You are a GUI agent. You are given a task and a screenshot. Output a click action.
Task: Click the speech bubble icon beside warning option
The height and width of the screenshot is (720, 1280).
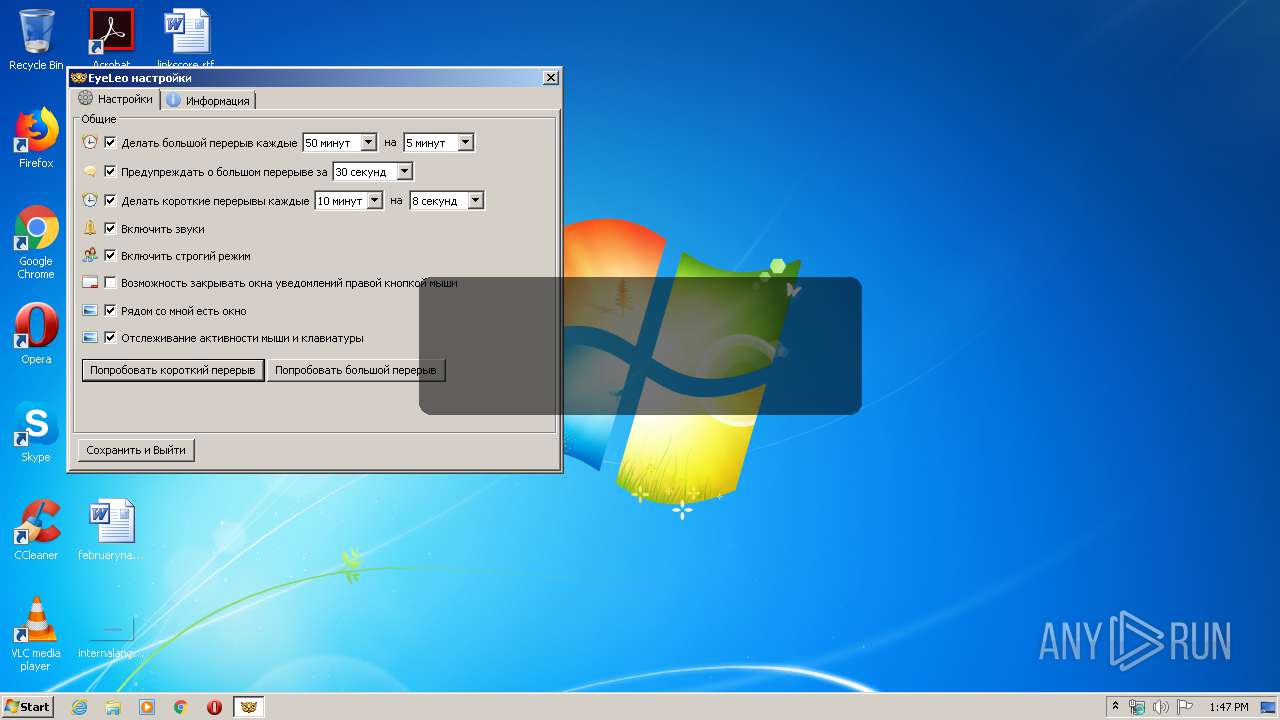(x=90, y=172)
